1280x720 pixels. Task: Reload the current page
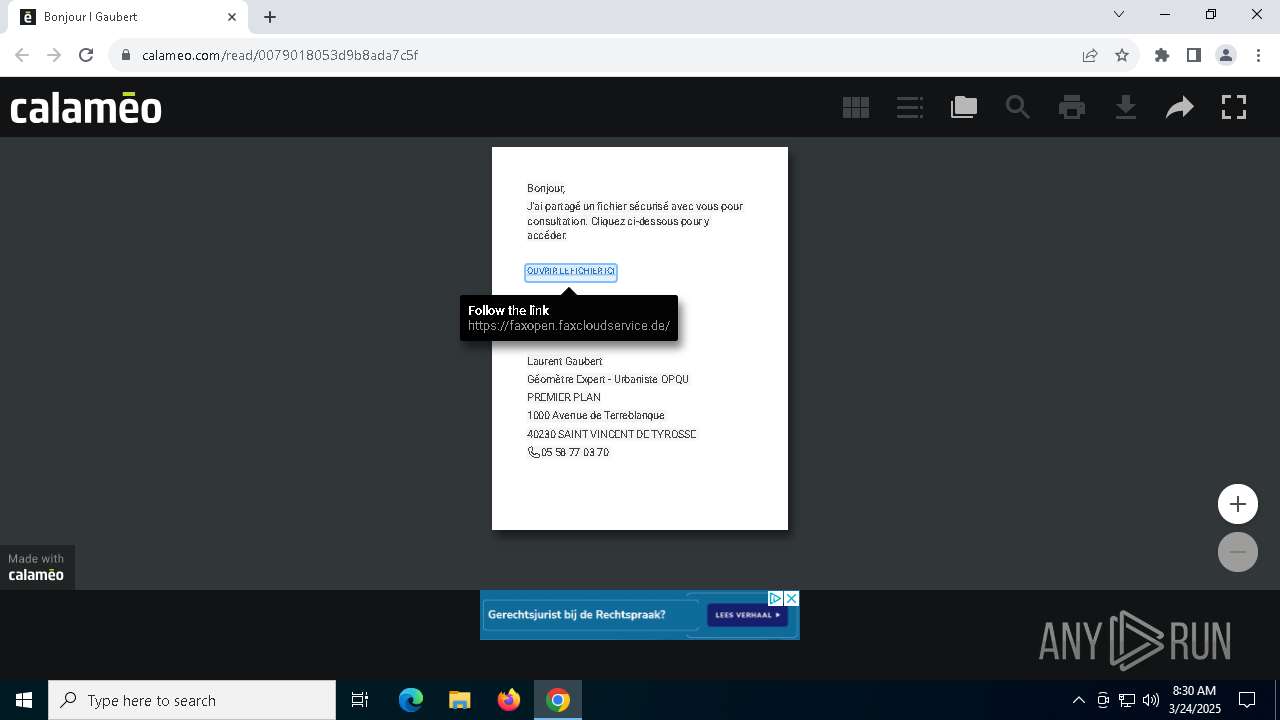pos(86,55)
